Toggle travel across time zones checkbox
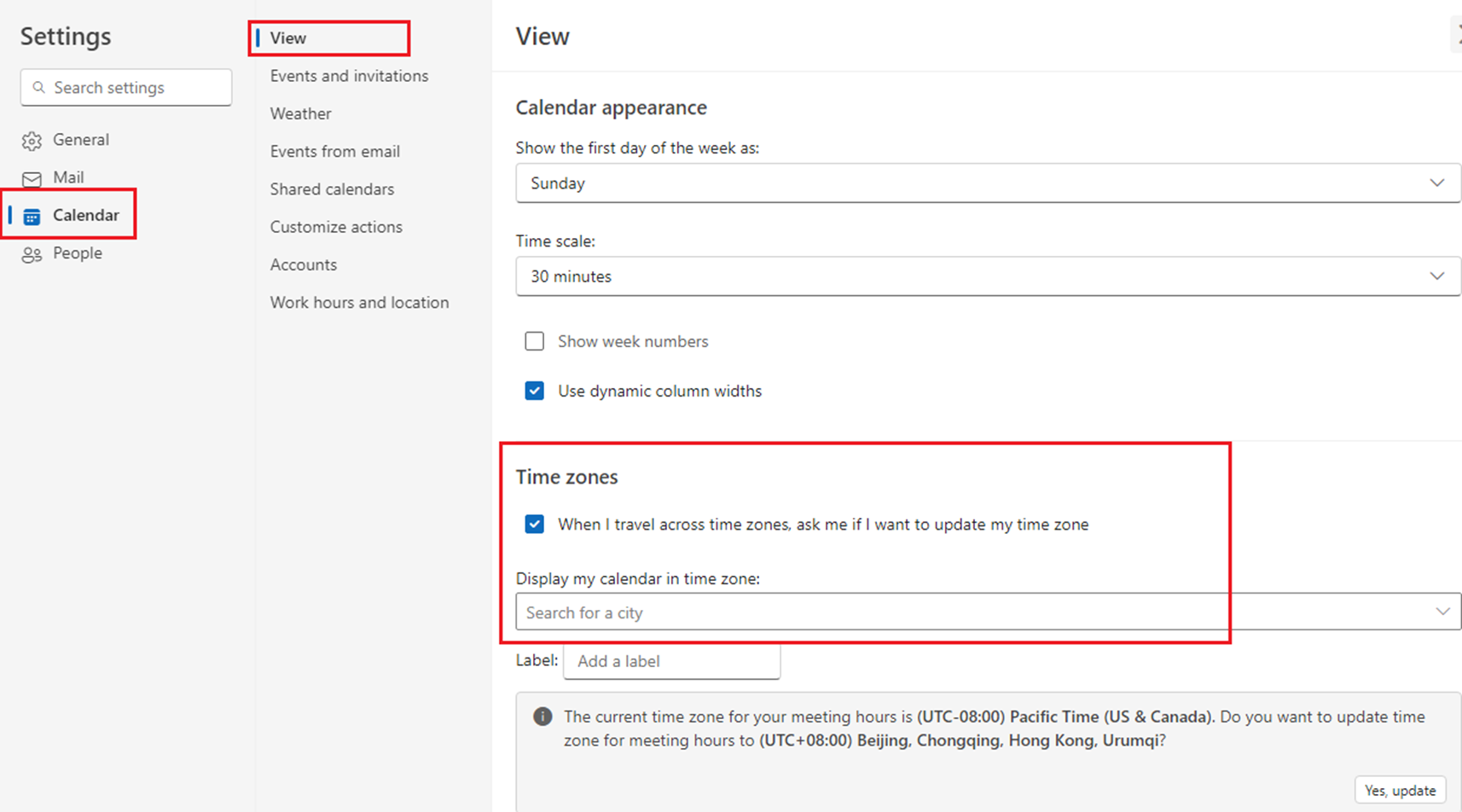The height and width of the screenshot is (812, 1462). pyautogui.click(x=535, y=524)
